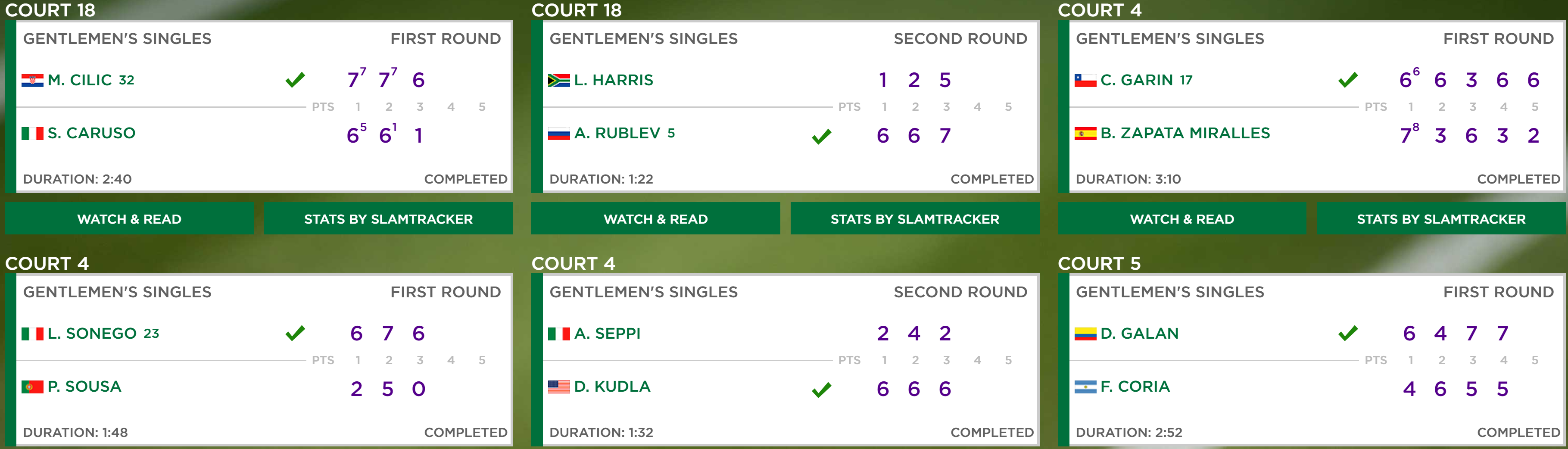Click the Portugal flag beside P. Sousa
1568x449 pixels.
[32, 387]
